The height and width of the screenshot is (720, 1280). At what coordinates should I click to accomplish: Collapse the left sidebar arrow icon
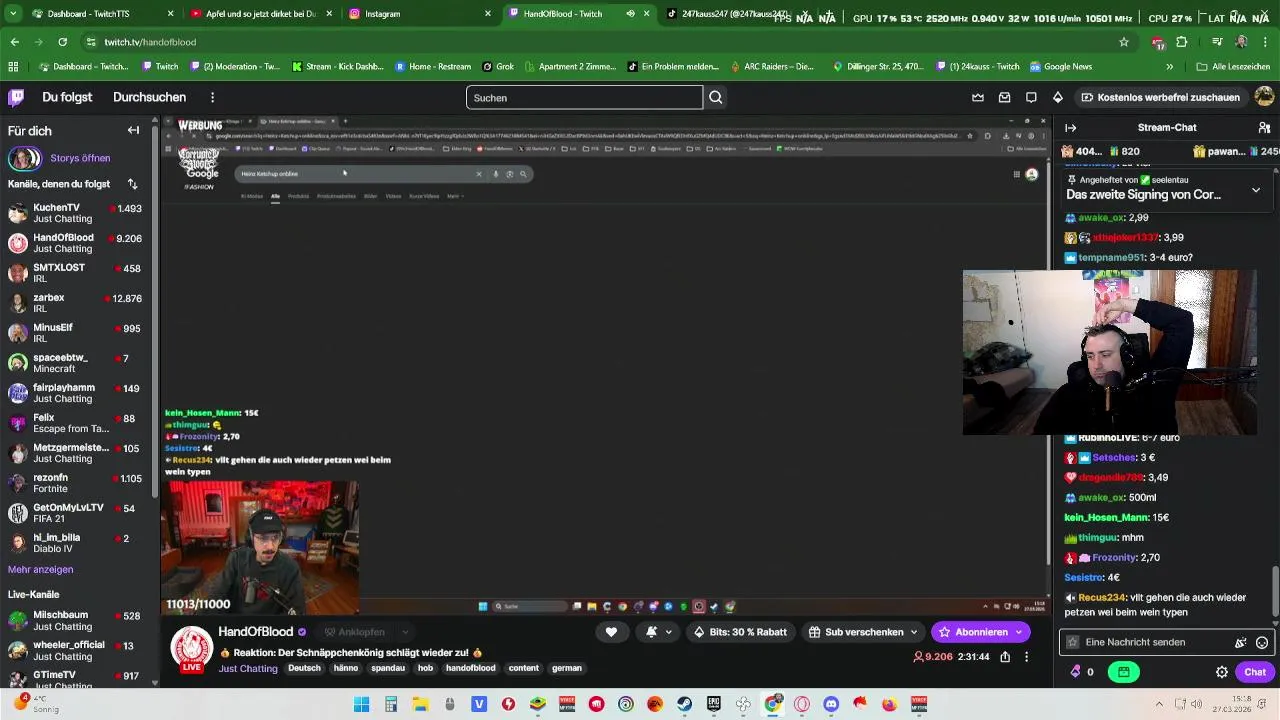(x=133, y=130)
